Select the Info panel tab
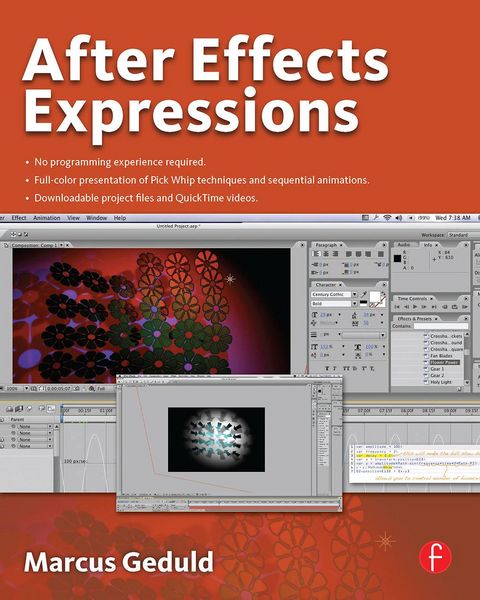Viewport: 480px width, 600px height. (x=428, y=245)
